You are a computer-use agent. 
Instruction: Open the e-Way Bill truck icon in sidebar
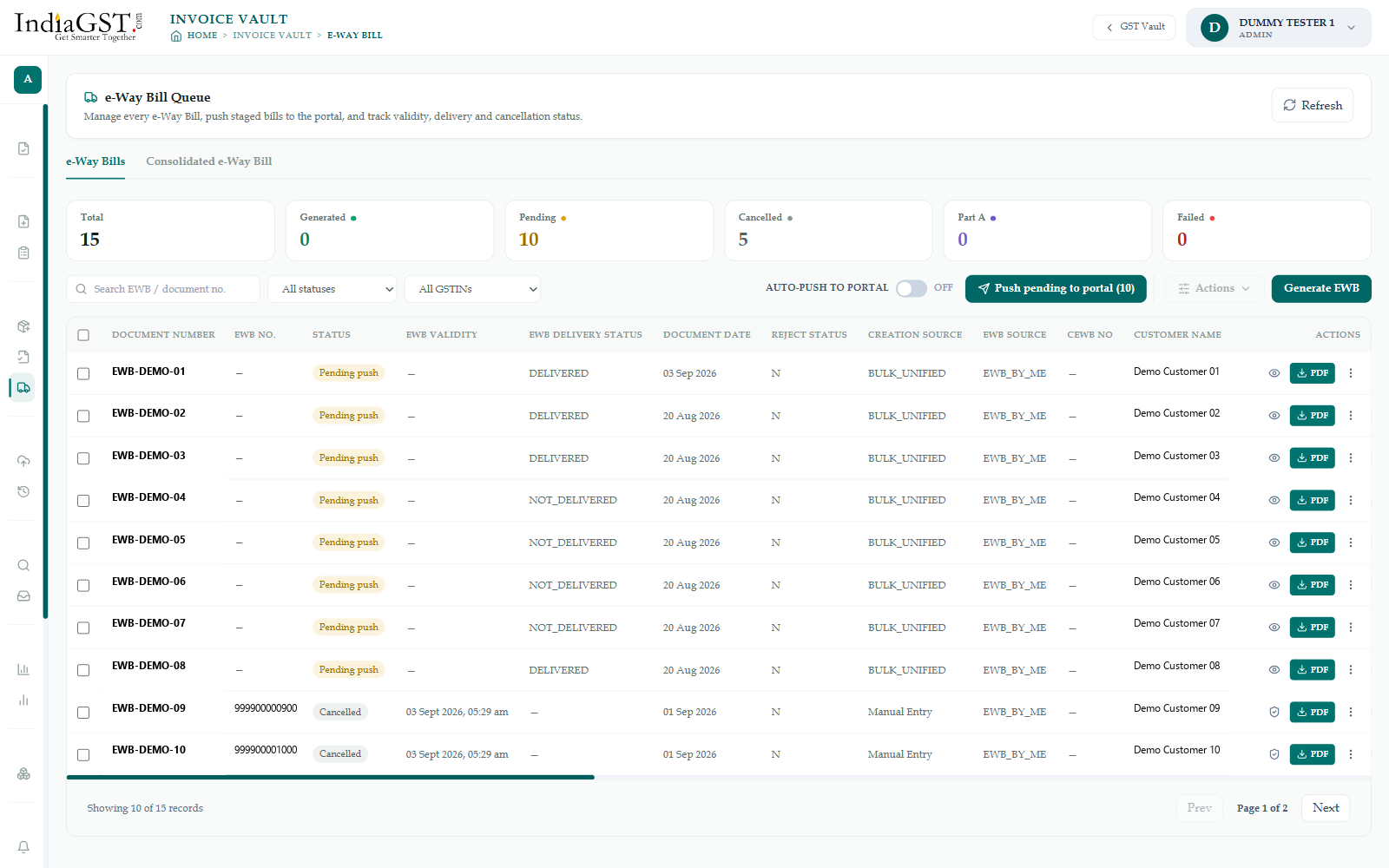pos(23,387)
